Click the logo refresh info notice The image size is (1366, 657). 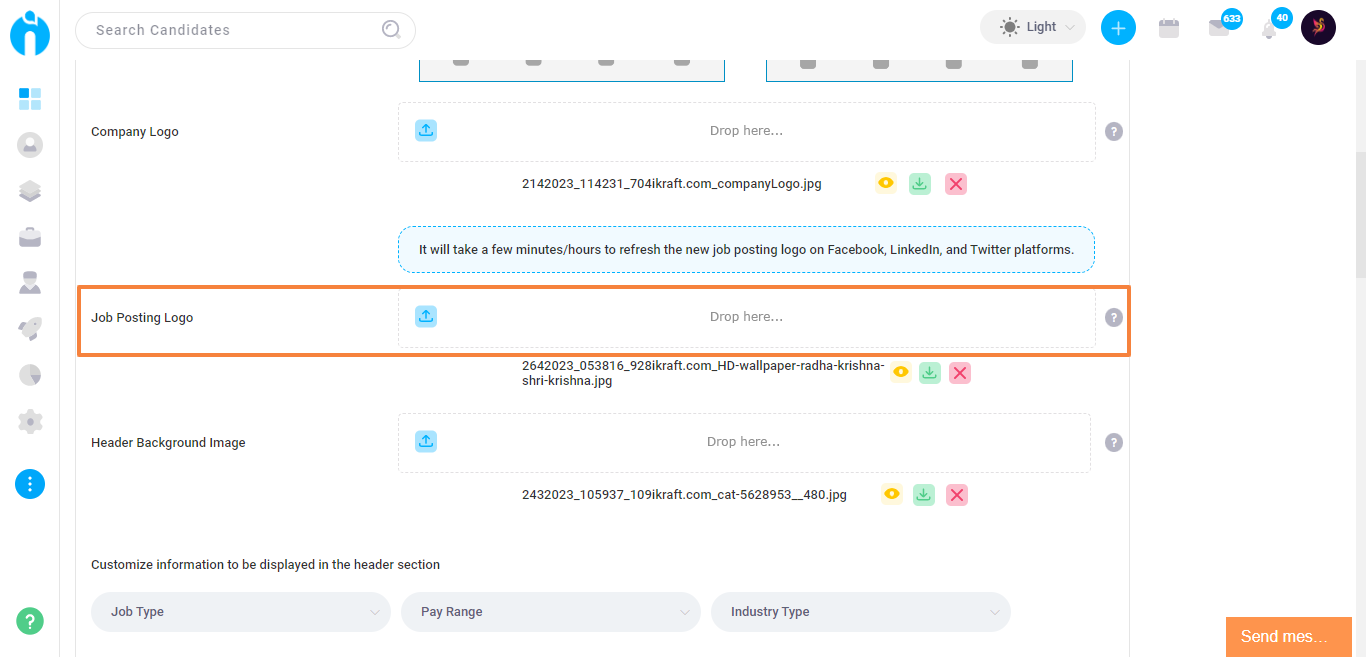pyautogui.click(x=746, y=250)
